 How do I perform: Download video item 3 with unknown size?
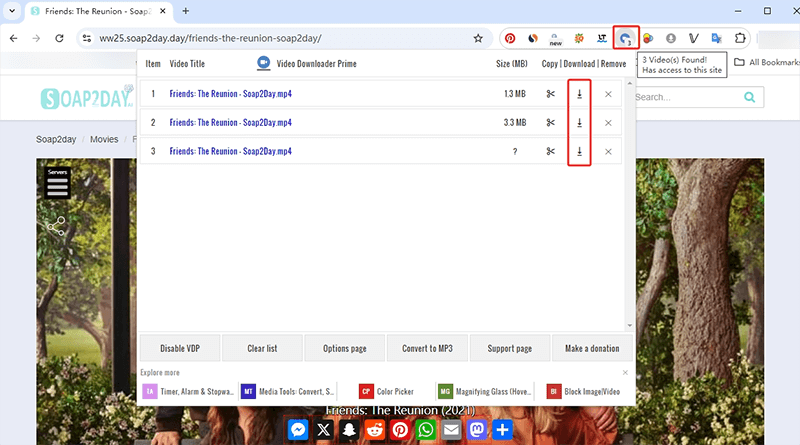point(579,151)
